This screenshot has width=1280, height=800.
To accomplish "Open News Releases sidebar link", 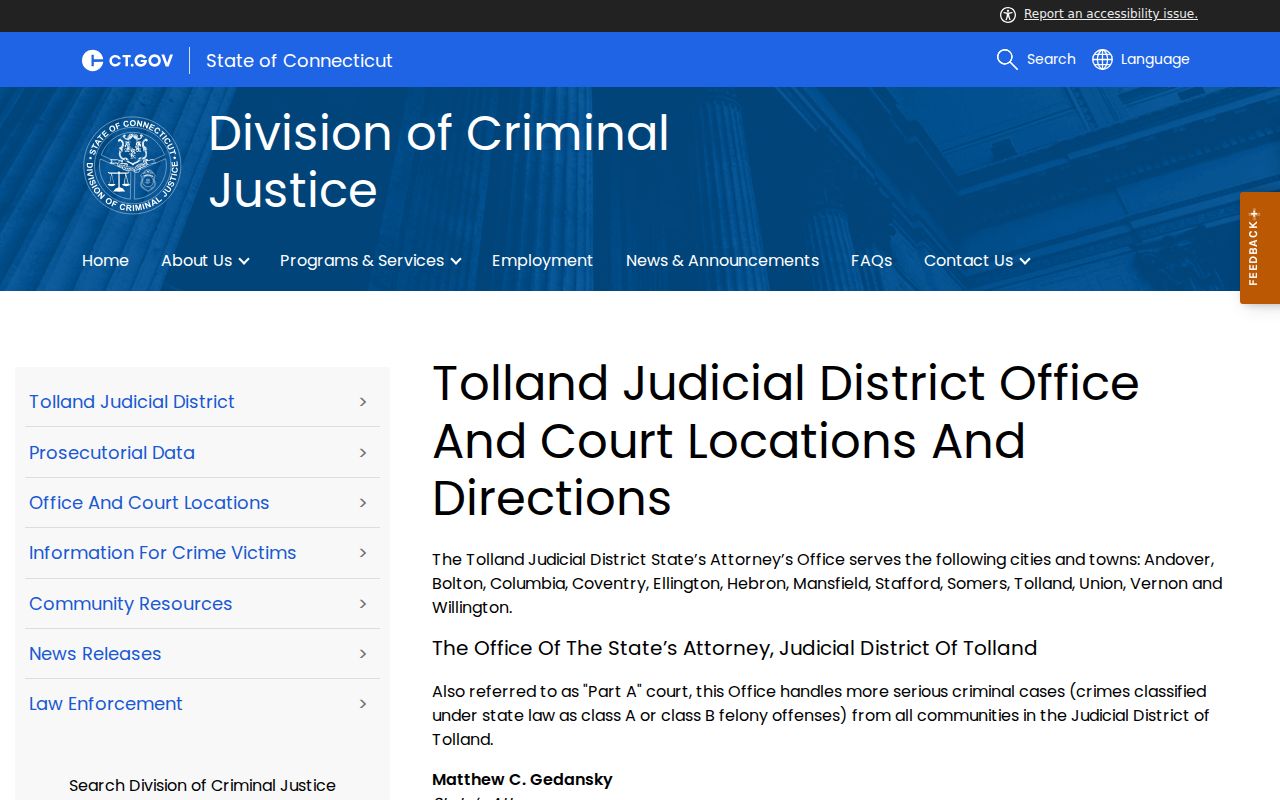I will (x=95, y=653).
